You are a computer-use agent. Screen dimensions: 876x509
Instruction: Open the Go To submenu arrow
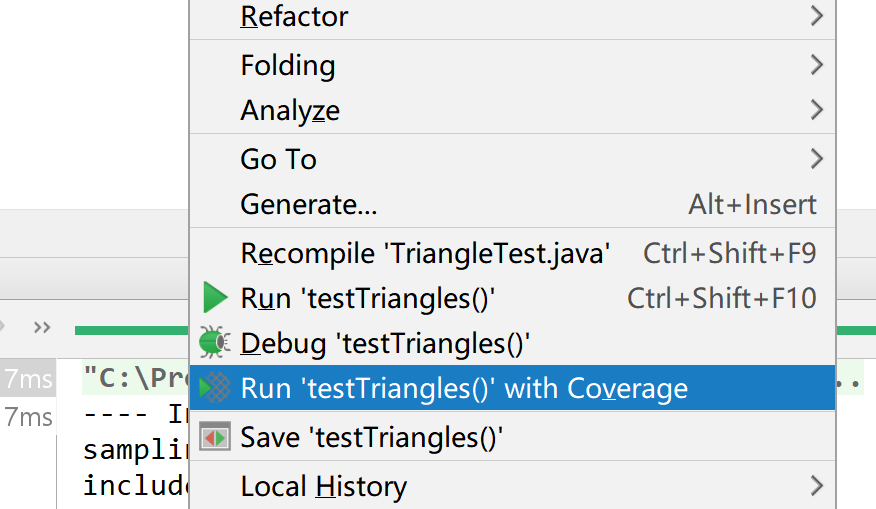click(x=816, y=158)
